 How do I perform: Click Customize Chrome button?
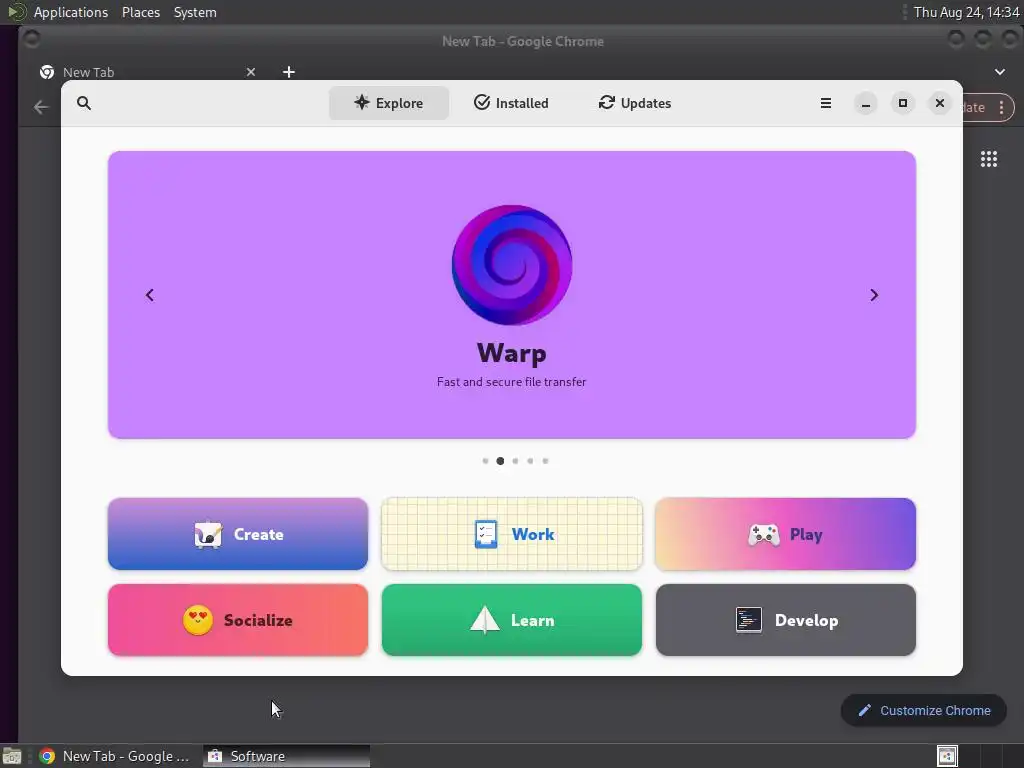click(923, 711)
